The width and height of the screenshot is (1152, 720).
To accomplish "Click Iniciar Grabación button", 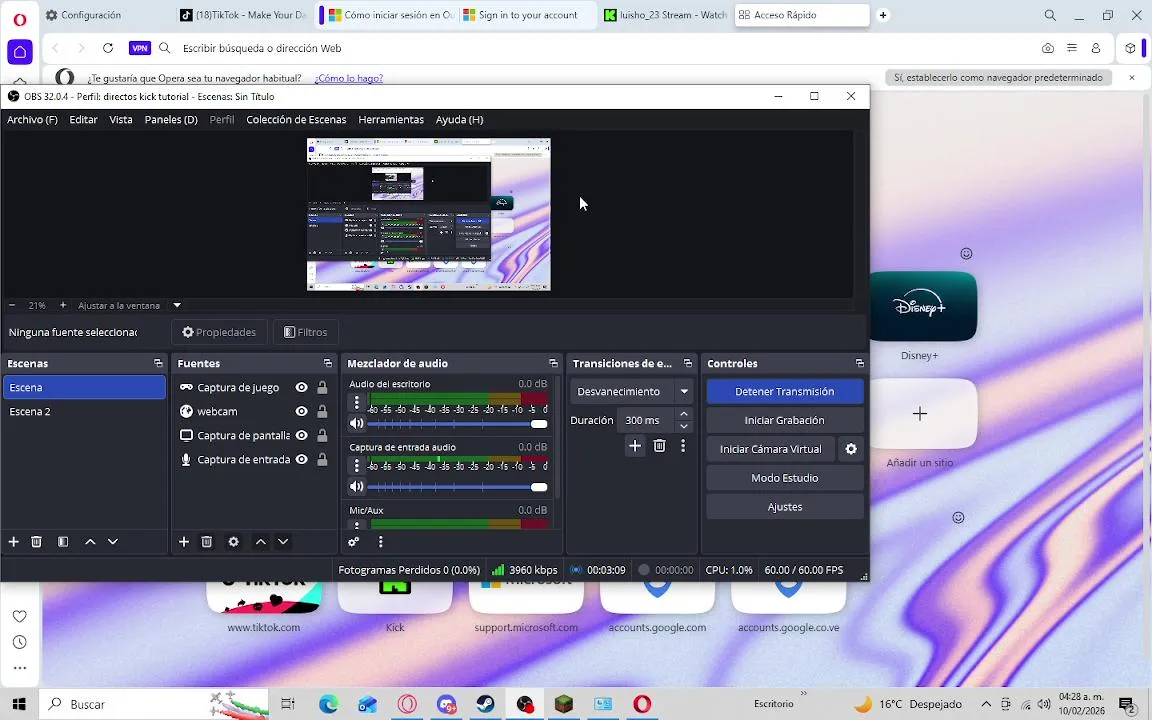I will point(785,420).
